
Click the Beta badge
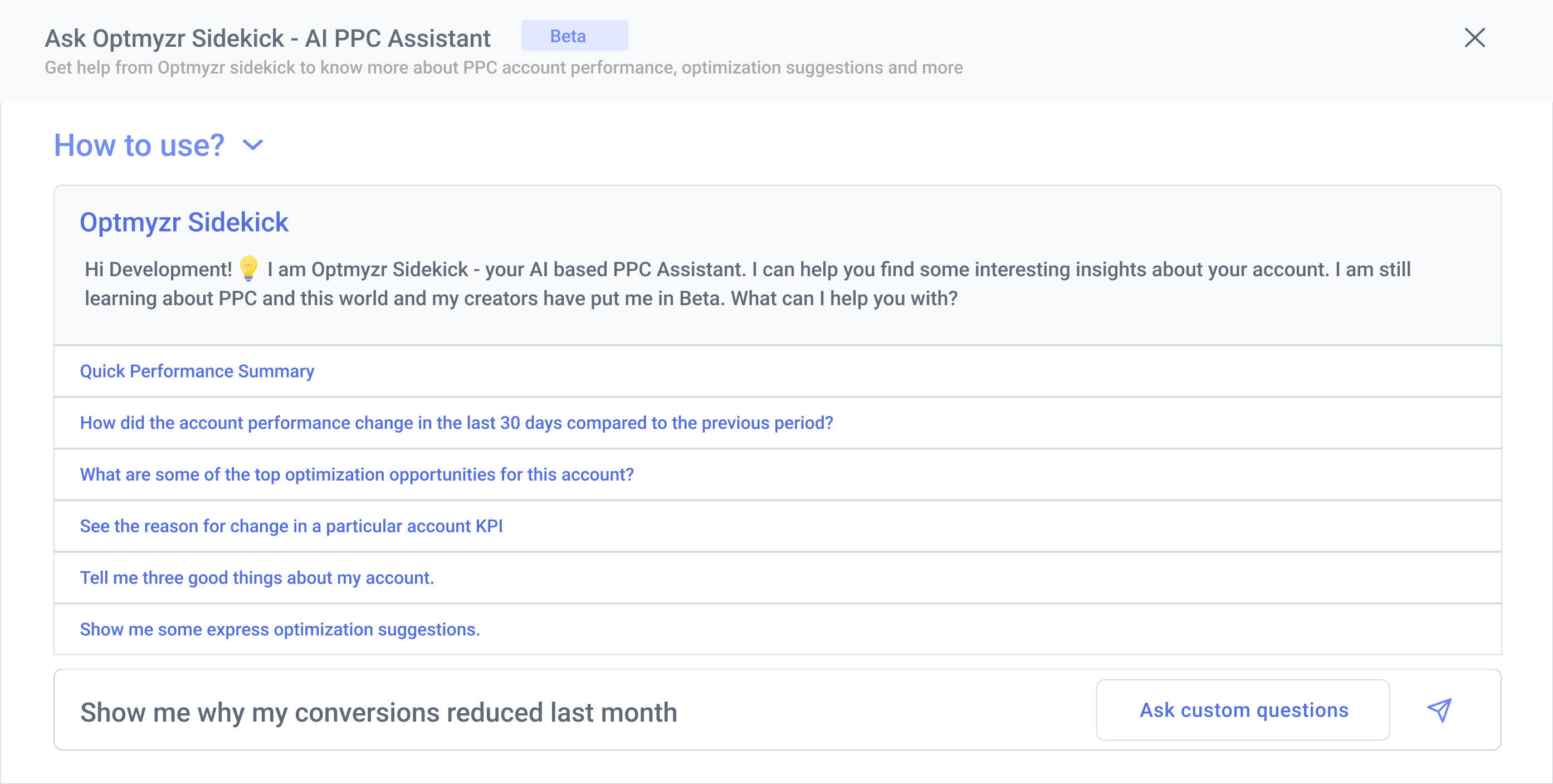click(x=574, y=36)
